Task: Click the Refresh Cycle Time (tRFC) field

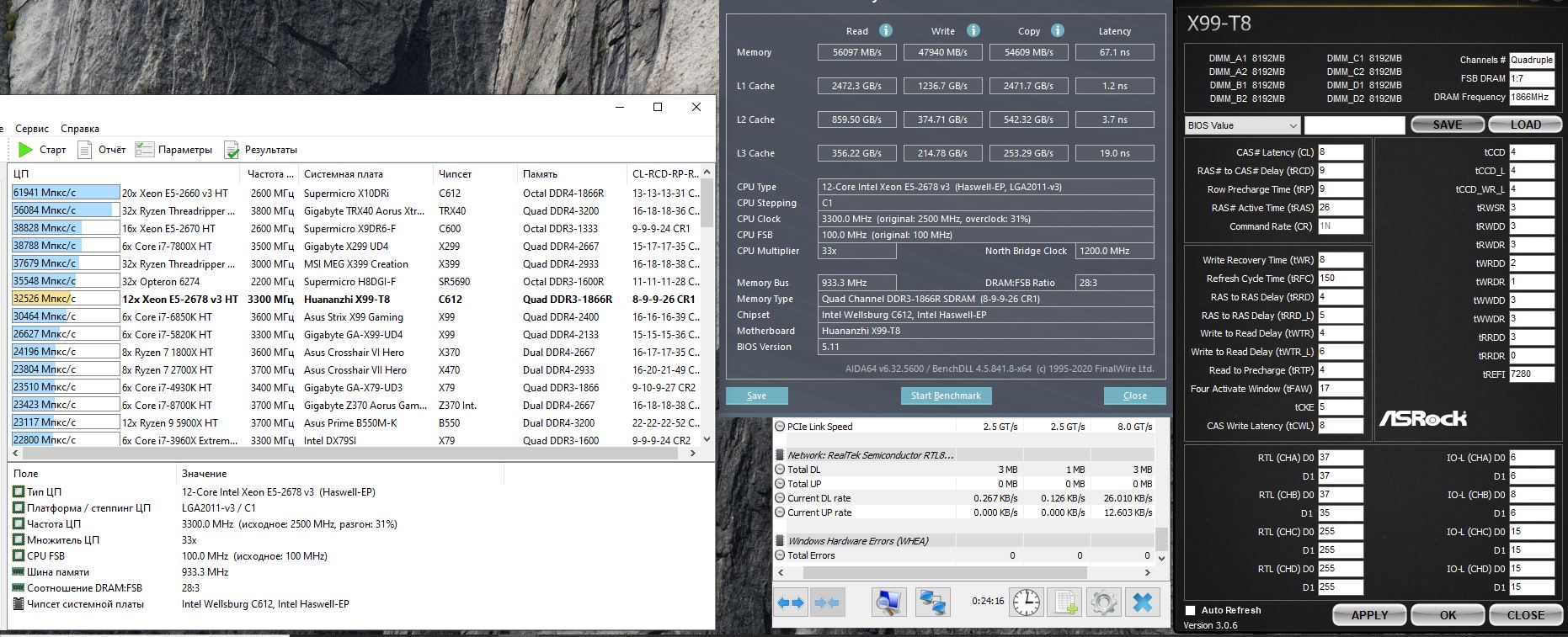Action: click(1341, 279)
